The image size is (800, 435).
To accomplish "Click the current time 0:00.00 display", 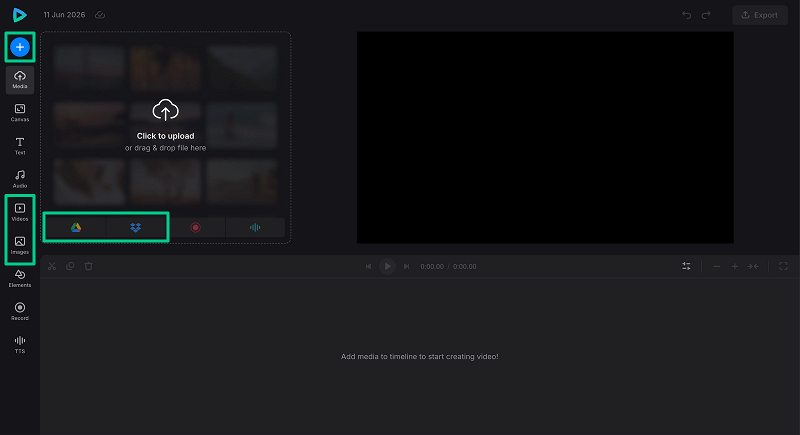I will tap(432, 266).
